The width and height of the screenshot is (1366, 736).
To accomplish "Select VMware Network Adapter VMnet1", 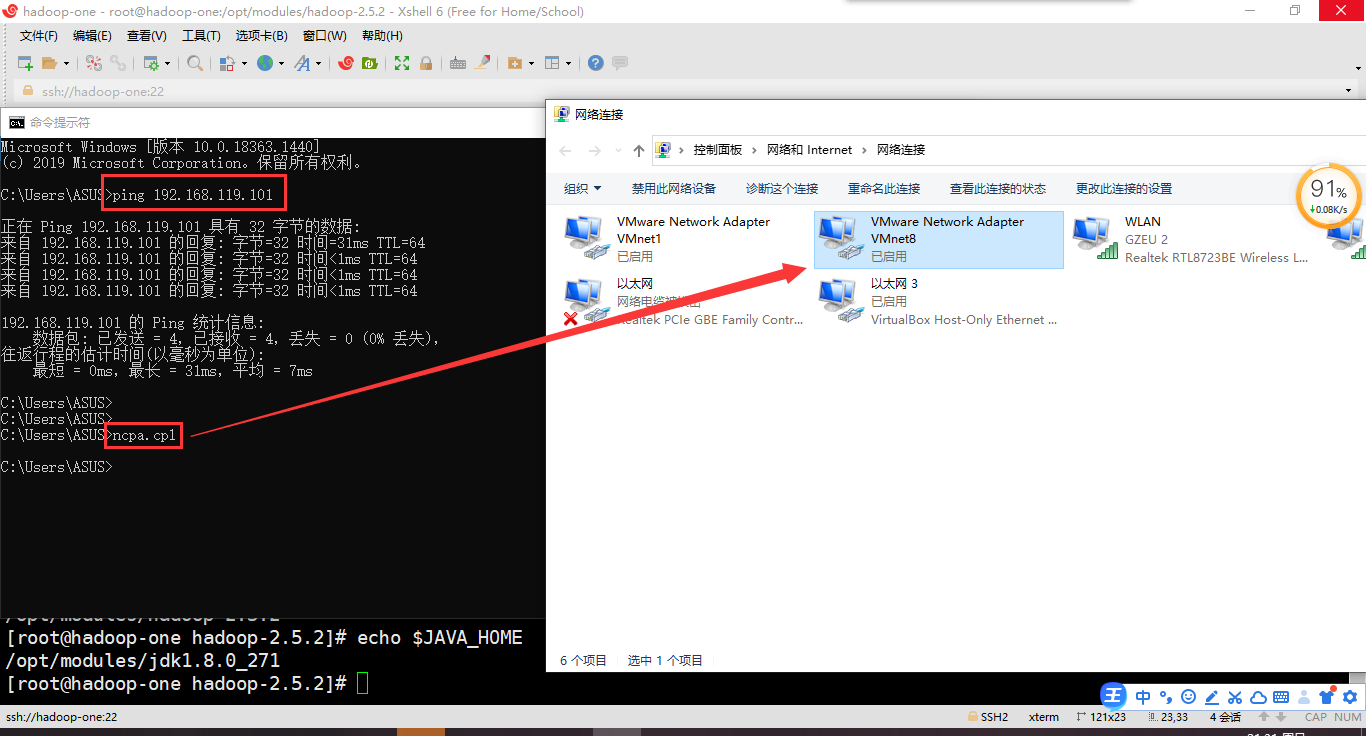I will [x=684, y=239].
